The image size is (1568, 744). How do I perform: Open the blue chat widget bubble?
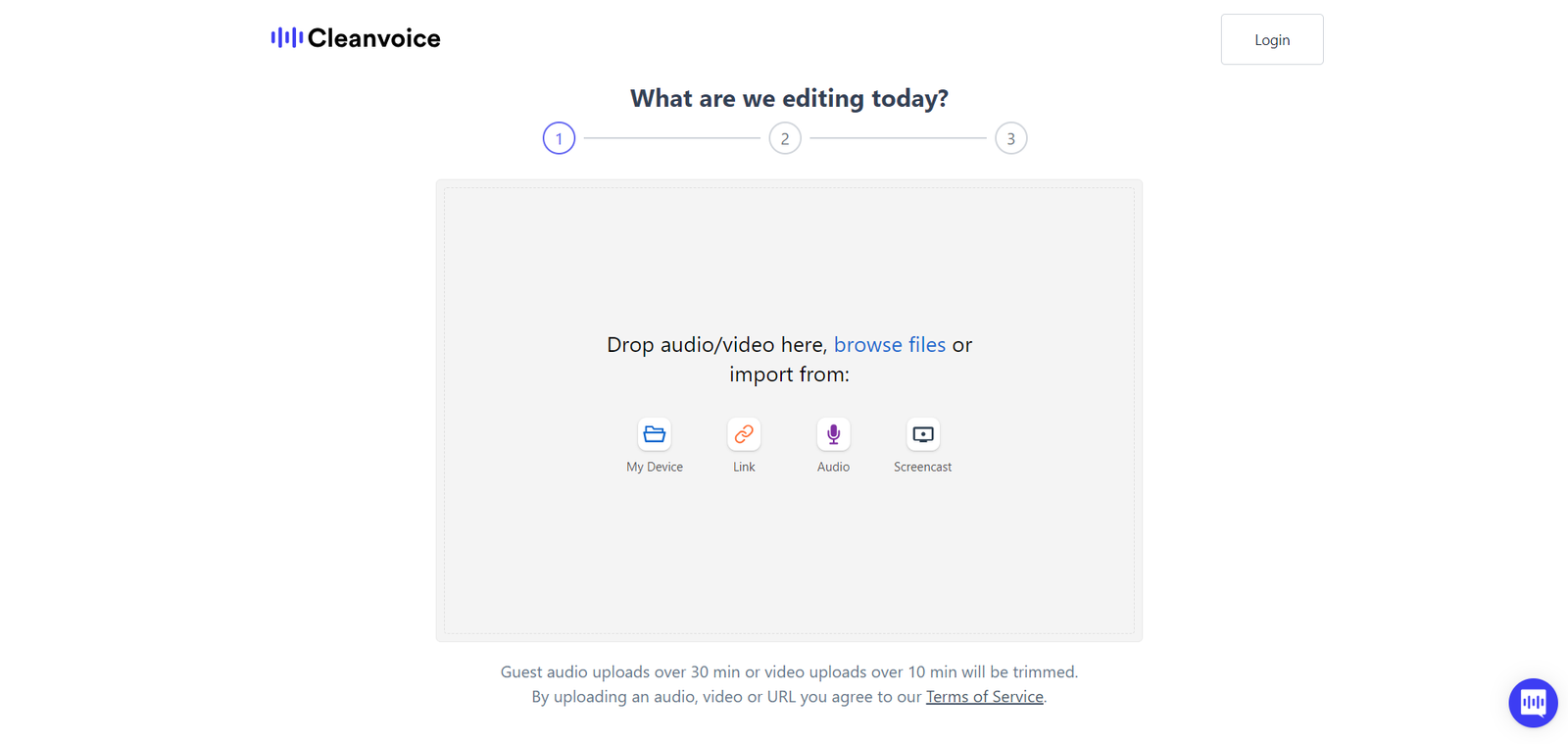1533,703
